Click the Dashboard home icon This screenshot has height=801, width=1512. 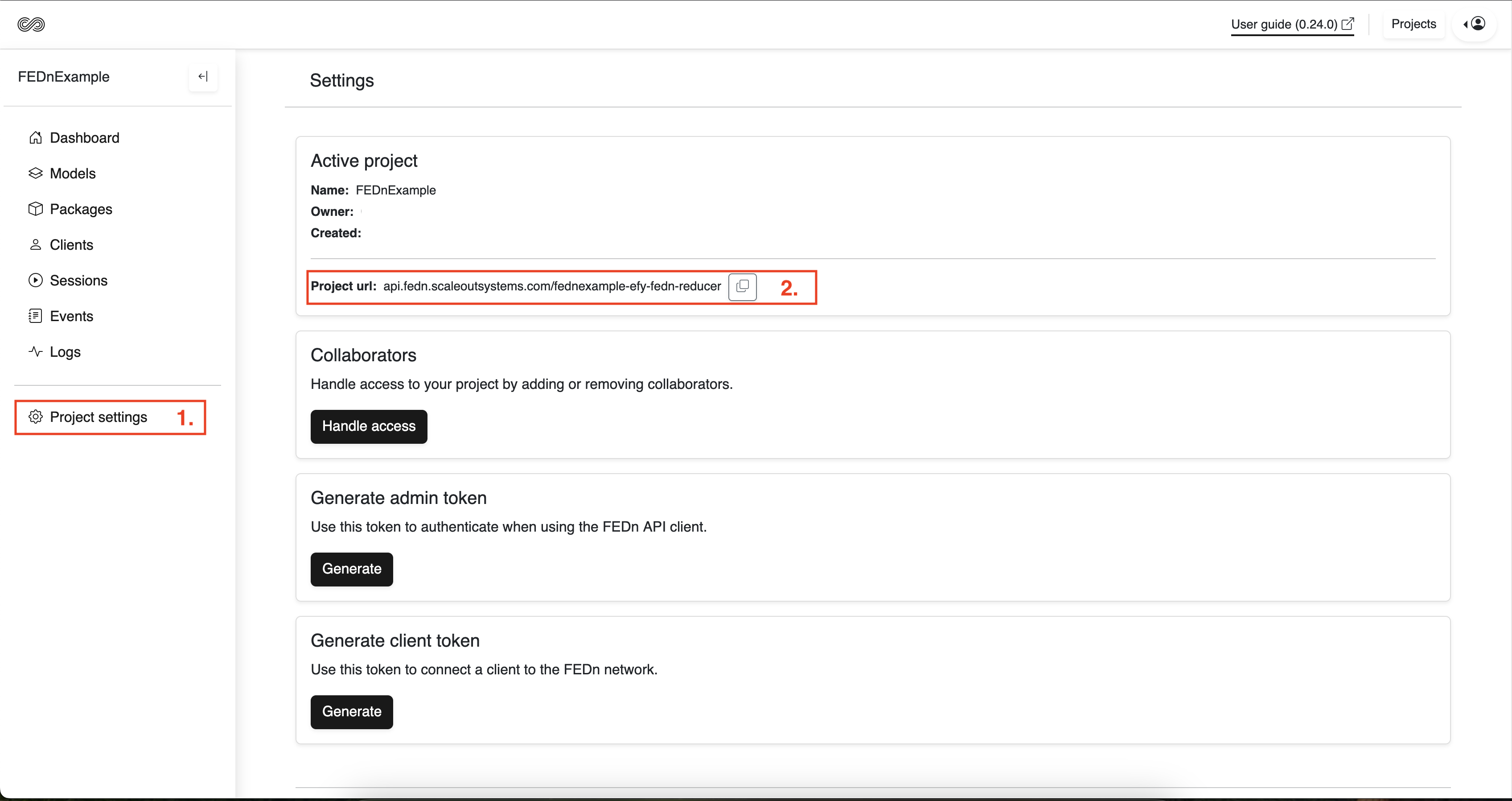coord(36,137)
